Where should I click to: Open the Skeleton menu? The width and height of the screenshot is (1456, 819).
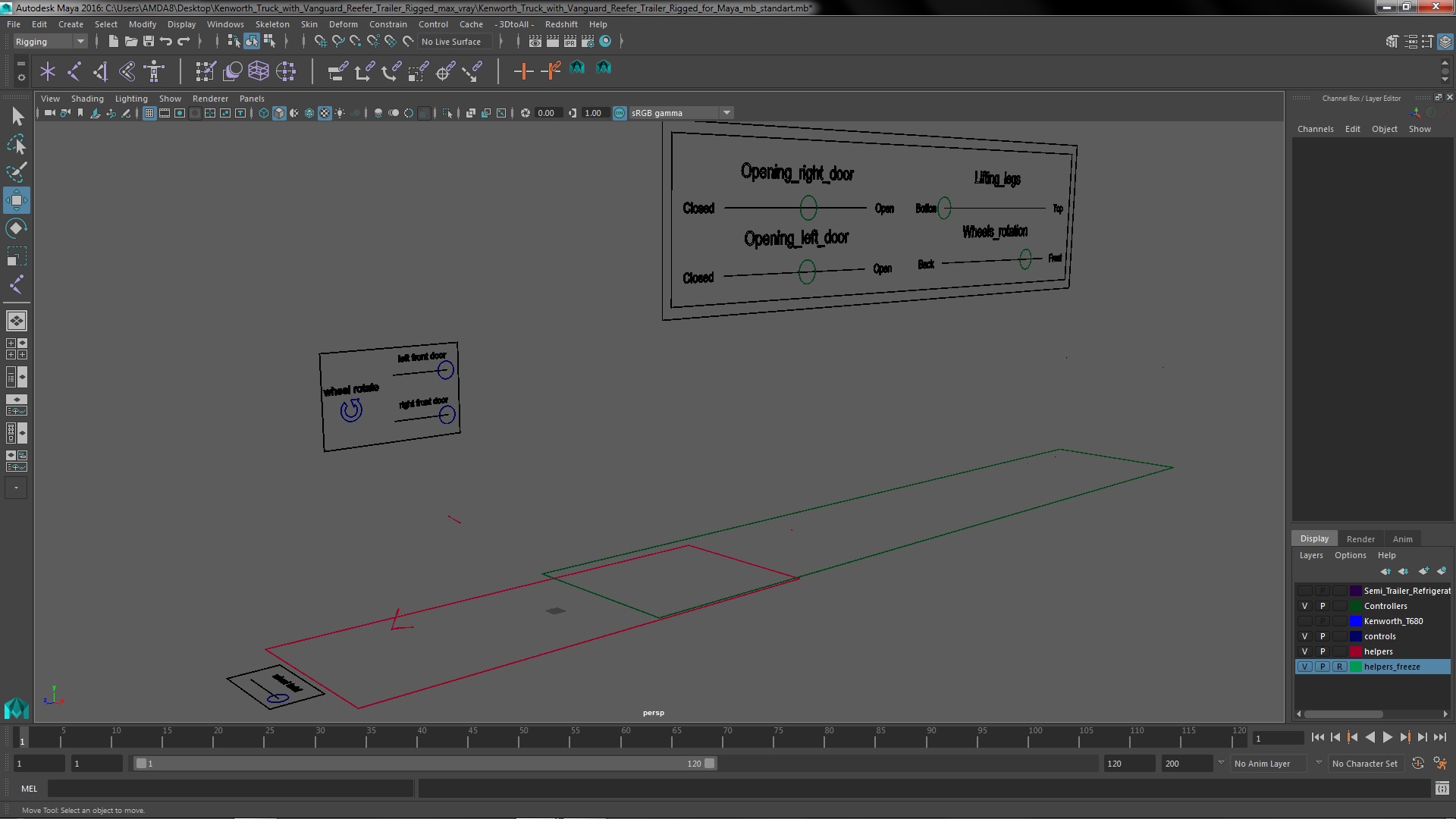tap(272, 24)
